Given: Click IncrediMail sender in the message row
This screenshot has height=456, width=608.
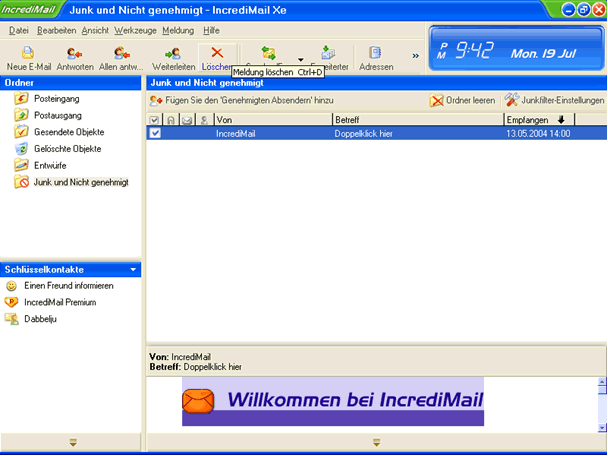Looking at the screenshot, I should [235, 134].
